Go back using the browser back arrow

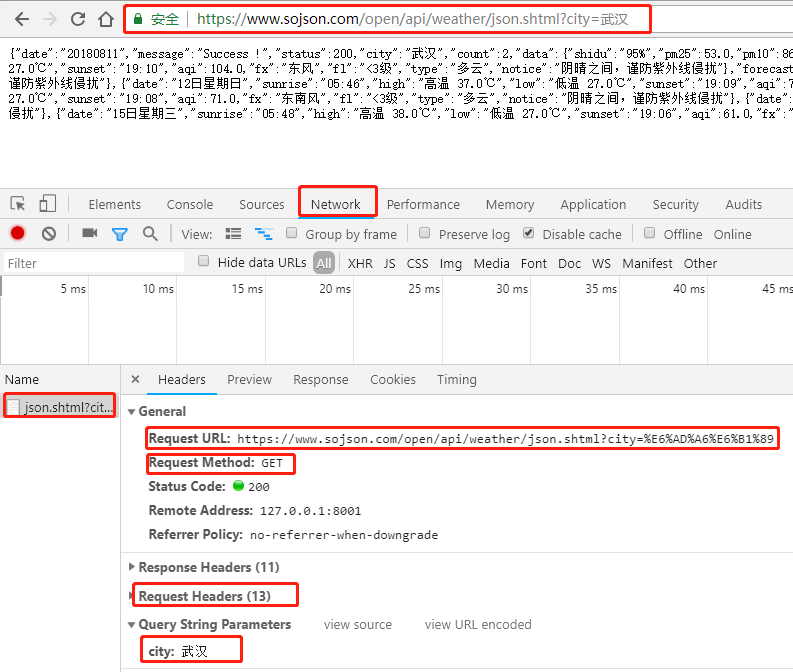point(22,19)
